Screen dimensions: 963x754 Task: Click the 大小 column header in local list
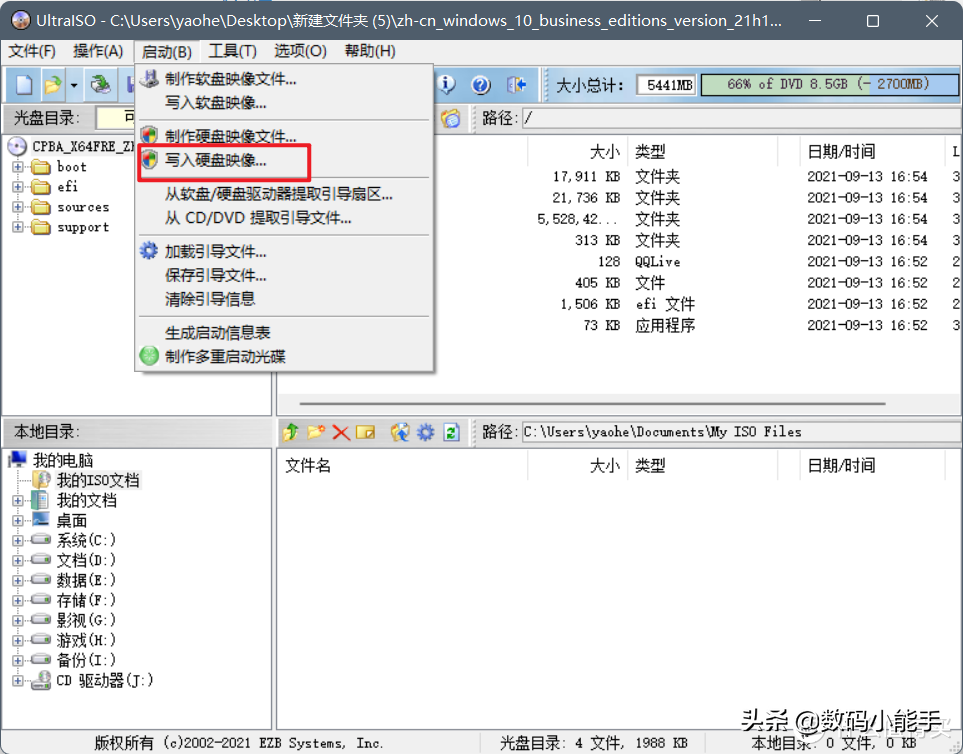click(577, 465)
